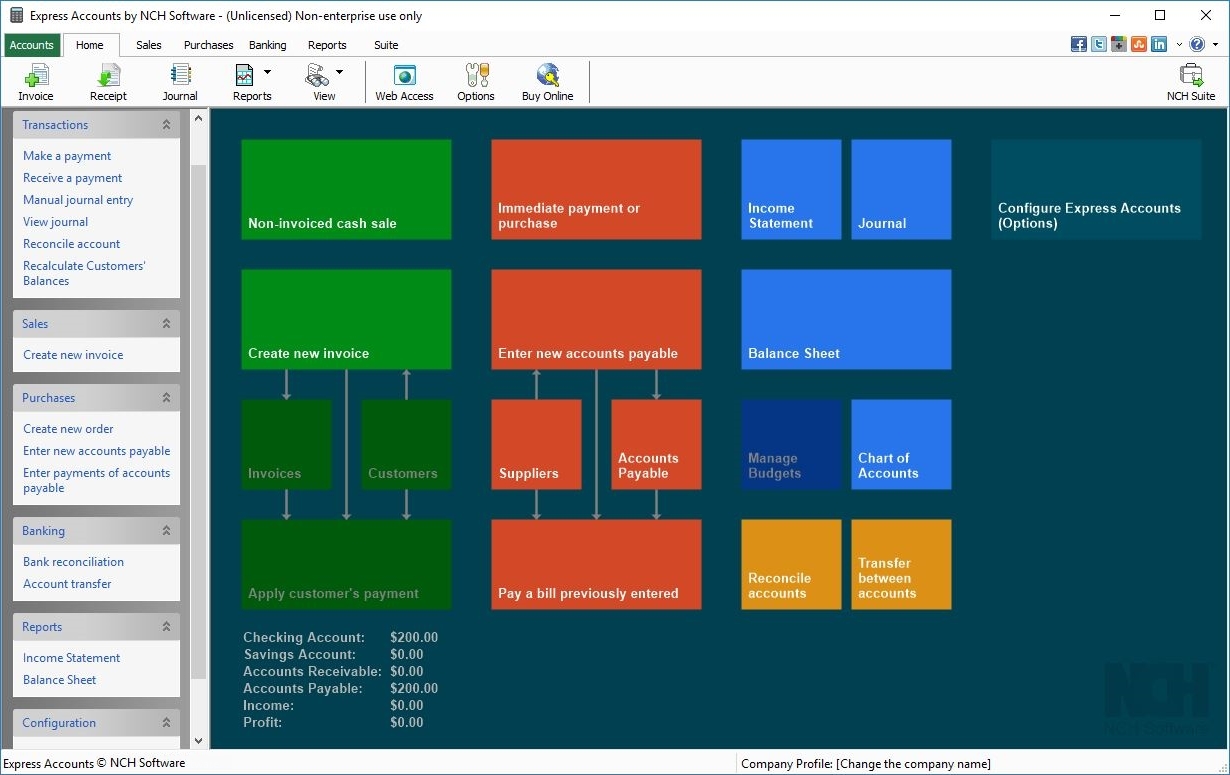Click the Buy Online toolbar icon
The width and height of the screenshot is (1230, 775).
[547, 80]
